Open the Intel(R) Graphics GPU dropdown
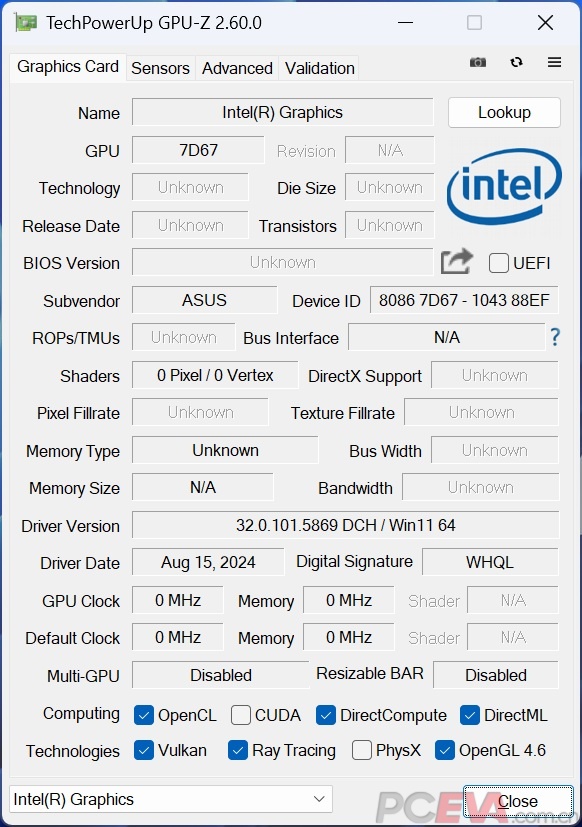The width and height of the screenshot is (582, 827). [x=170, y=799]
